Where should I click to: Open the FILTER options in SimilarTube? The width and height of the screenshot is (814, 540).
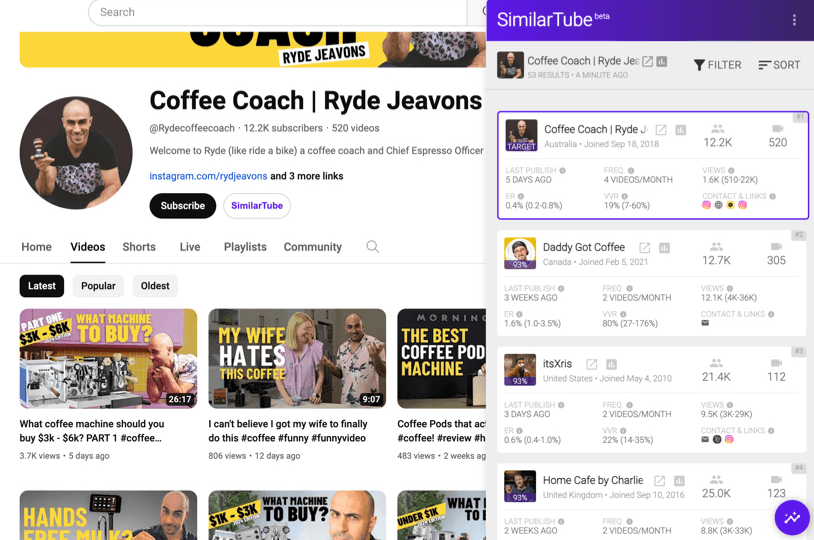tap(717, 65)
